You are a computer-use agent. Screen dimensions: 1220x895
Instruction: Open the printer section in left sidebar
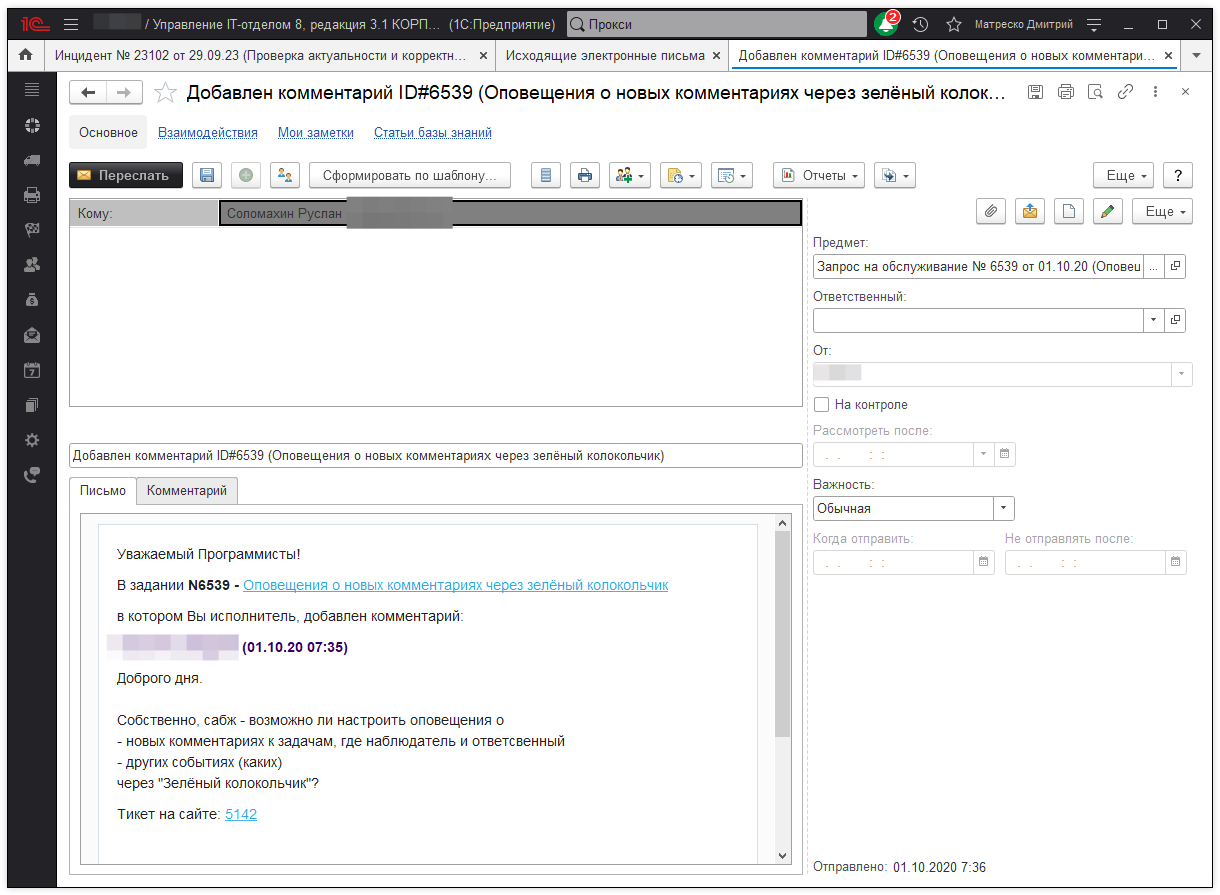[x=32, y=195]
